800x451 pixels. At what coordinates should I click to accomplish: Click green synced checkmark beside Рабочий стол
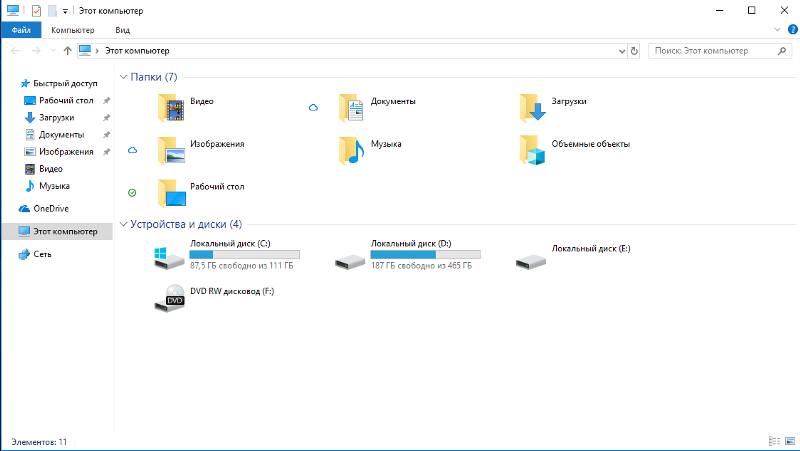[x=132, y=193]
